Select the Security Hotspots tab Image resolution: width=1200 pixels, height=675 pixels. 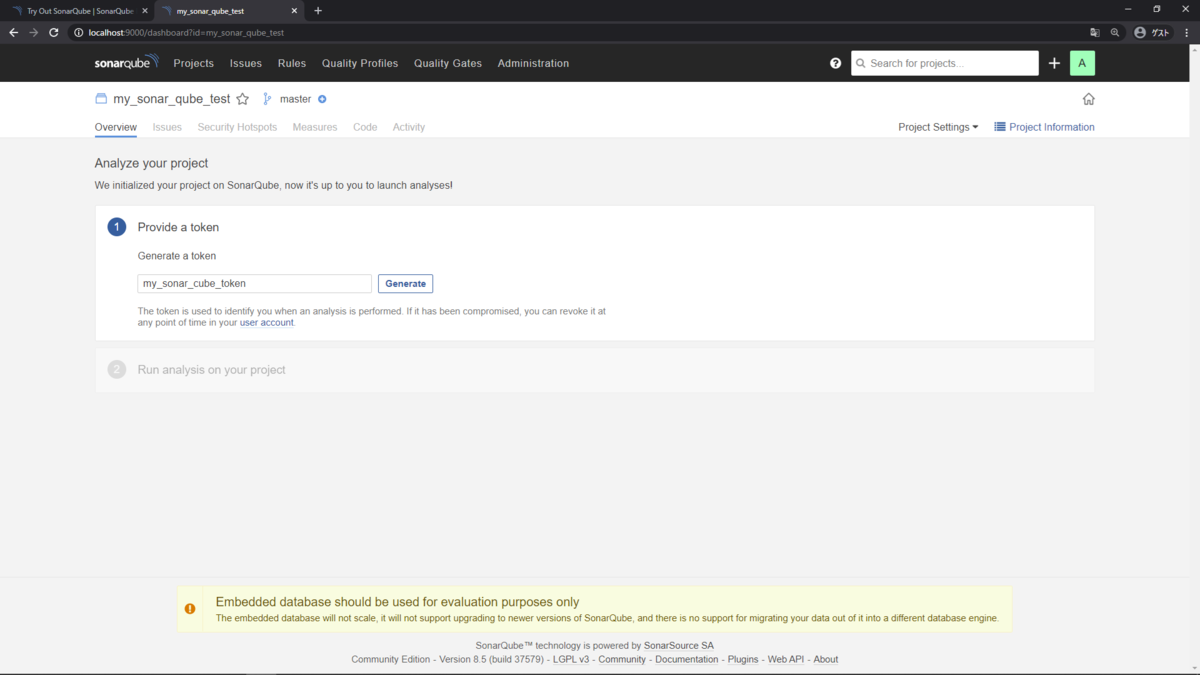237,127
